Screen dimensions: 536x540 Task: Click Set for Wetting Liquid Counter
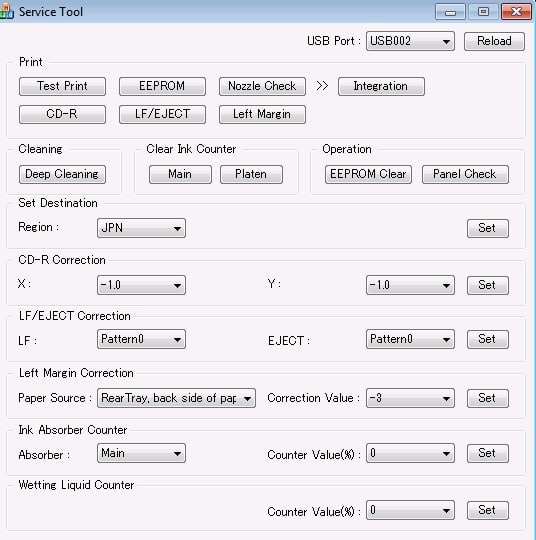pyautogui.click(x=487, y=510)
